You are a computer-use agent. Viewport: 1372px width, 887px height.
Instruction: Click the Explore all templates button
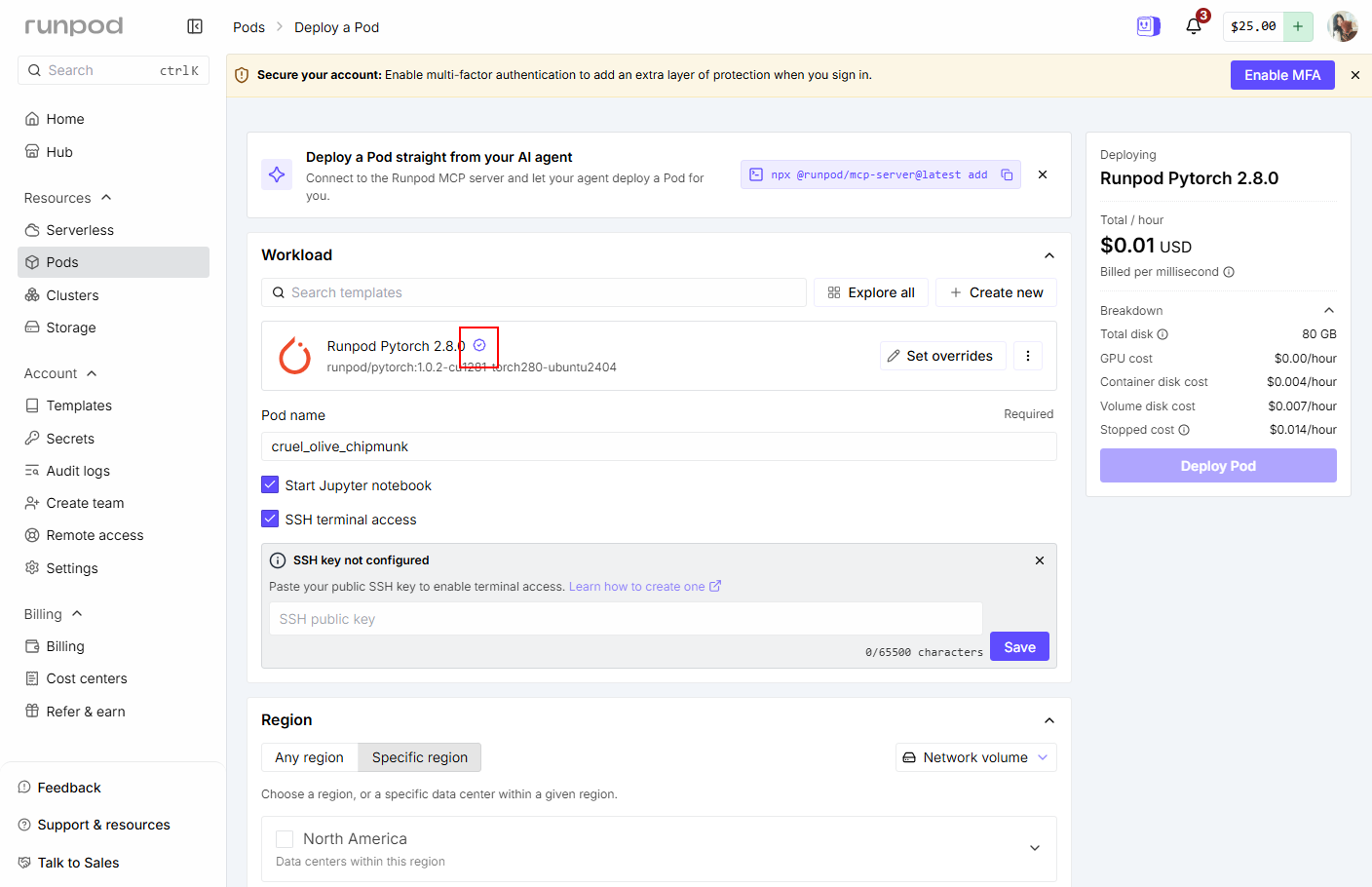[871, 292]
